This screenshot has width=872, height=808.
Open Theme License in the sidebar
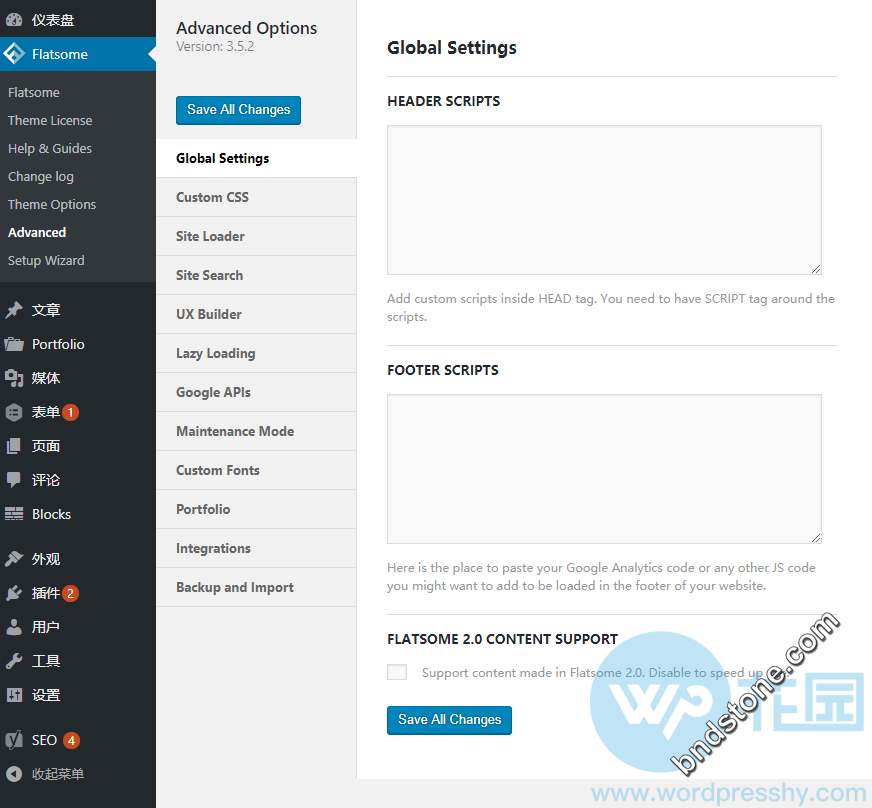click(x=50, y=120)
